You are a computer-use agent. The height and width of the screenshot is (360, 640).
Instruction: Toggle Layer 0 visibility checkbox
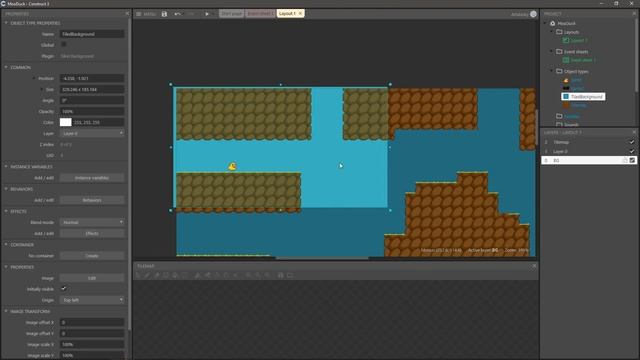(632, 151)
